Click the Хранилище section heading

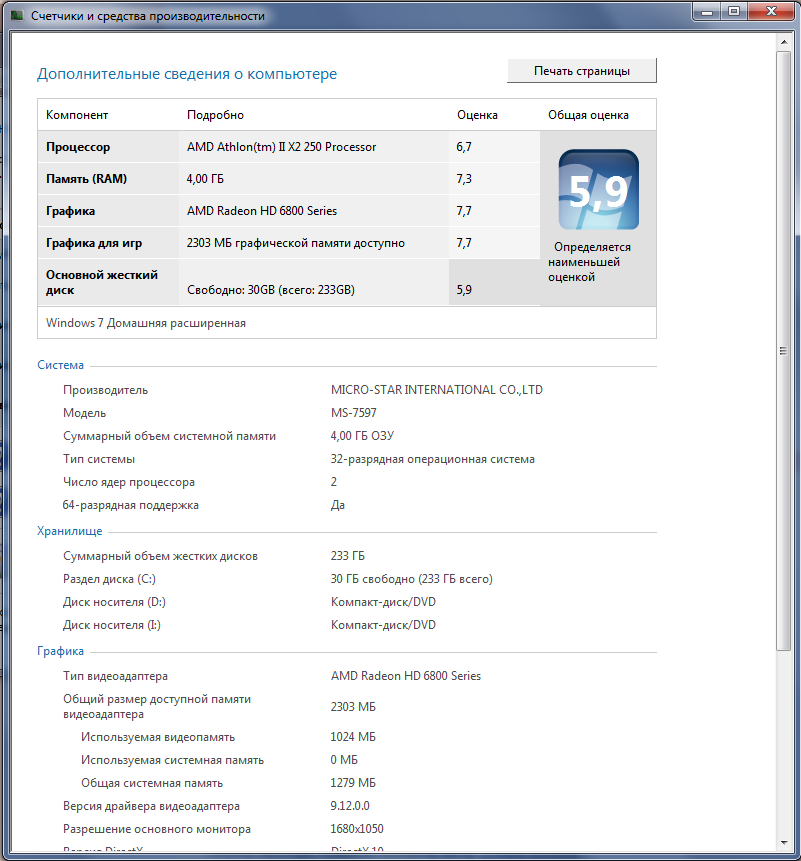pos(70,531)
